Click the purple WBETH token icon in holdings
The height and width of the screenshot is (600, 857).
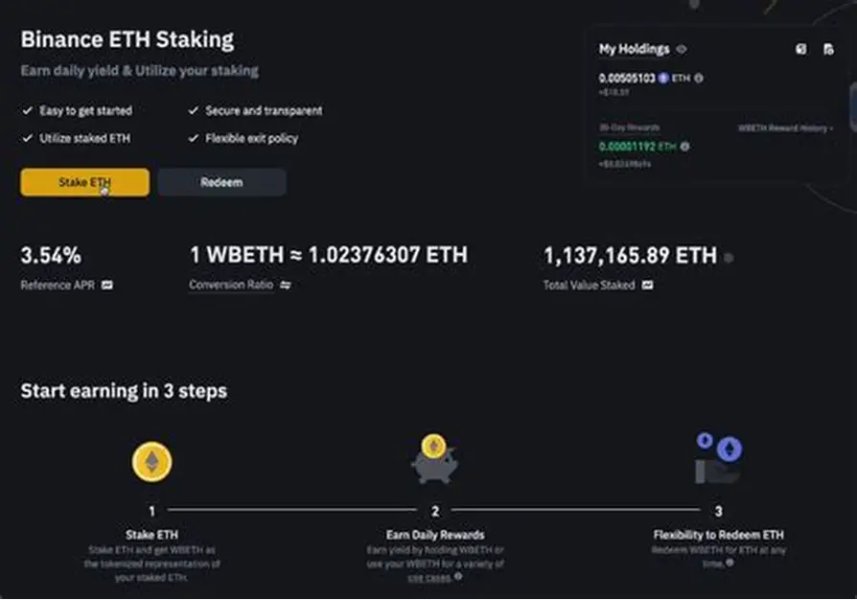click(x=663, y=78)
